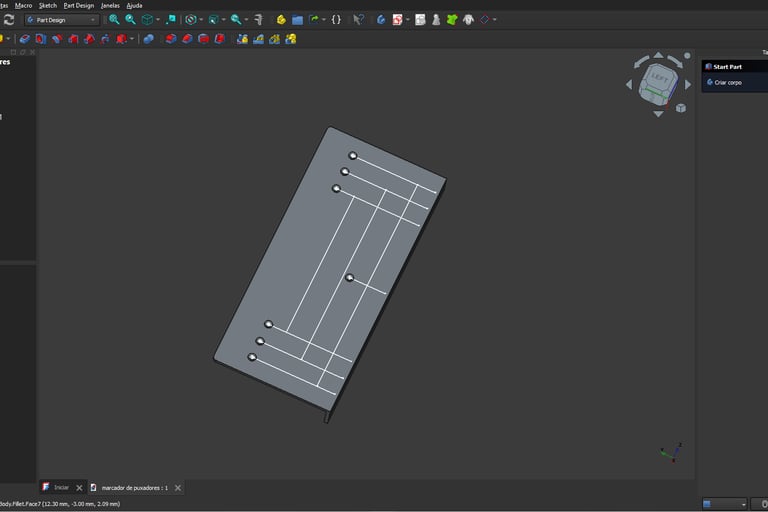Click the macro curly braces icon
The width and height of the screenshot is (768, 512).
336,19
